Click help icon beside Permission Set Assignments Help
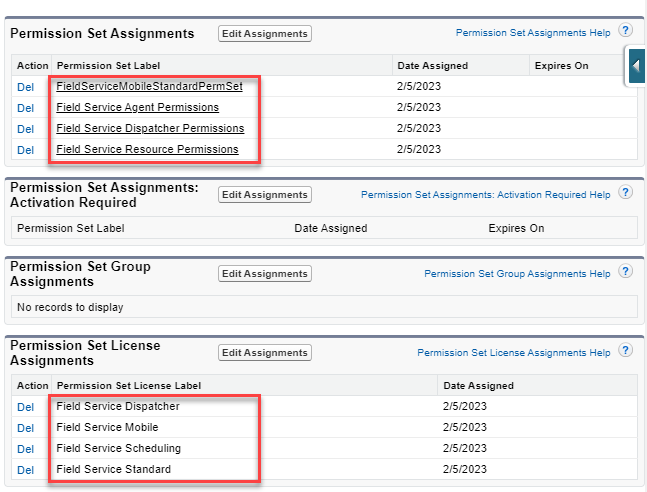Viewport: 647px width, 492px height. [x=626, y=32]
